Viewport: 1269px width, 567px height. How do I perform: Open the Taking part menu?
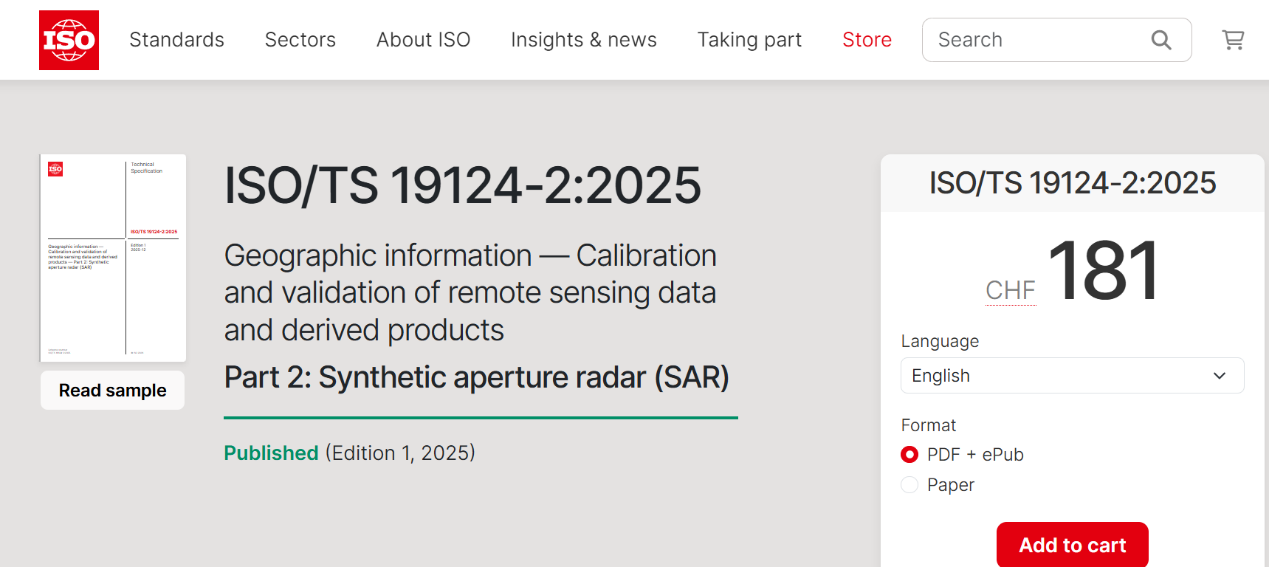click(749, 40)
